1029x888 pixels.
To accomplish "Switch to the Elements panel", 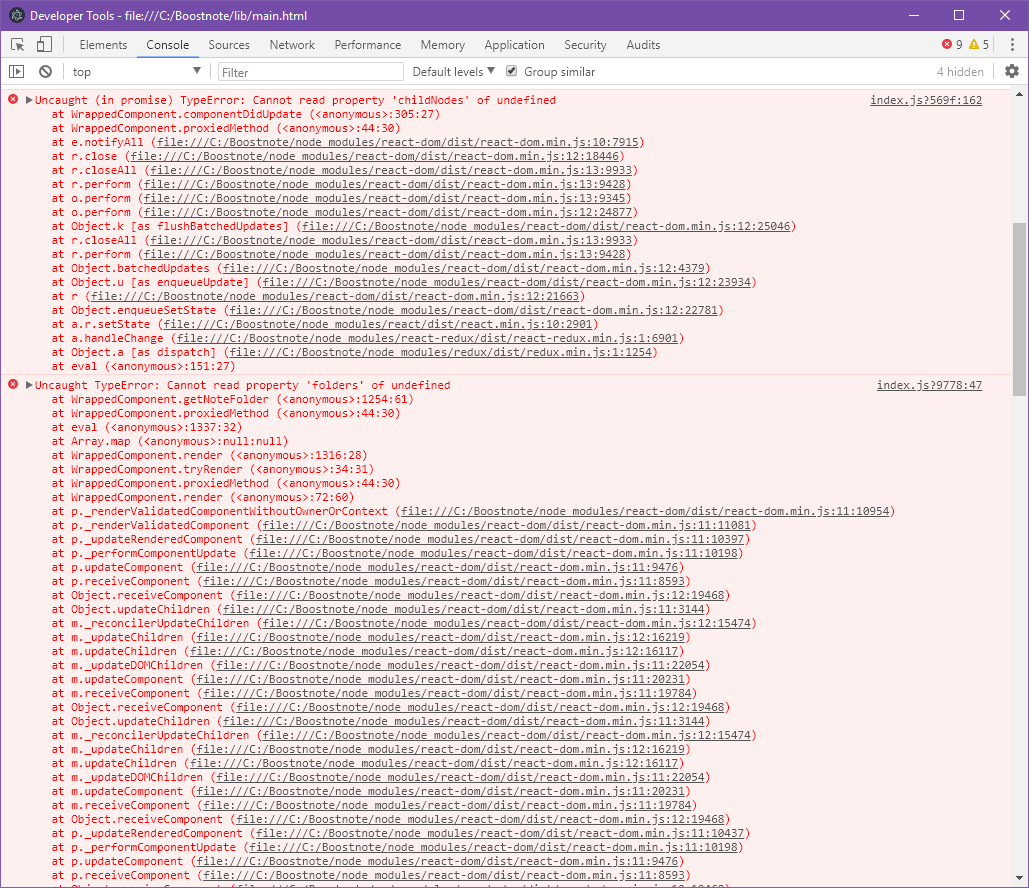I will [x=103, y=44].
